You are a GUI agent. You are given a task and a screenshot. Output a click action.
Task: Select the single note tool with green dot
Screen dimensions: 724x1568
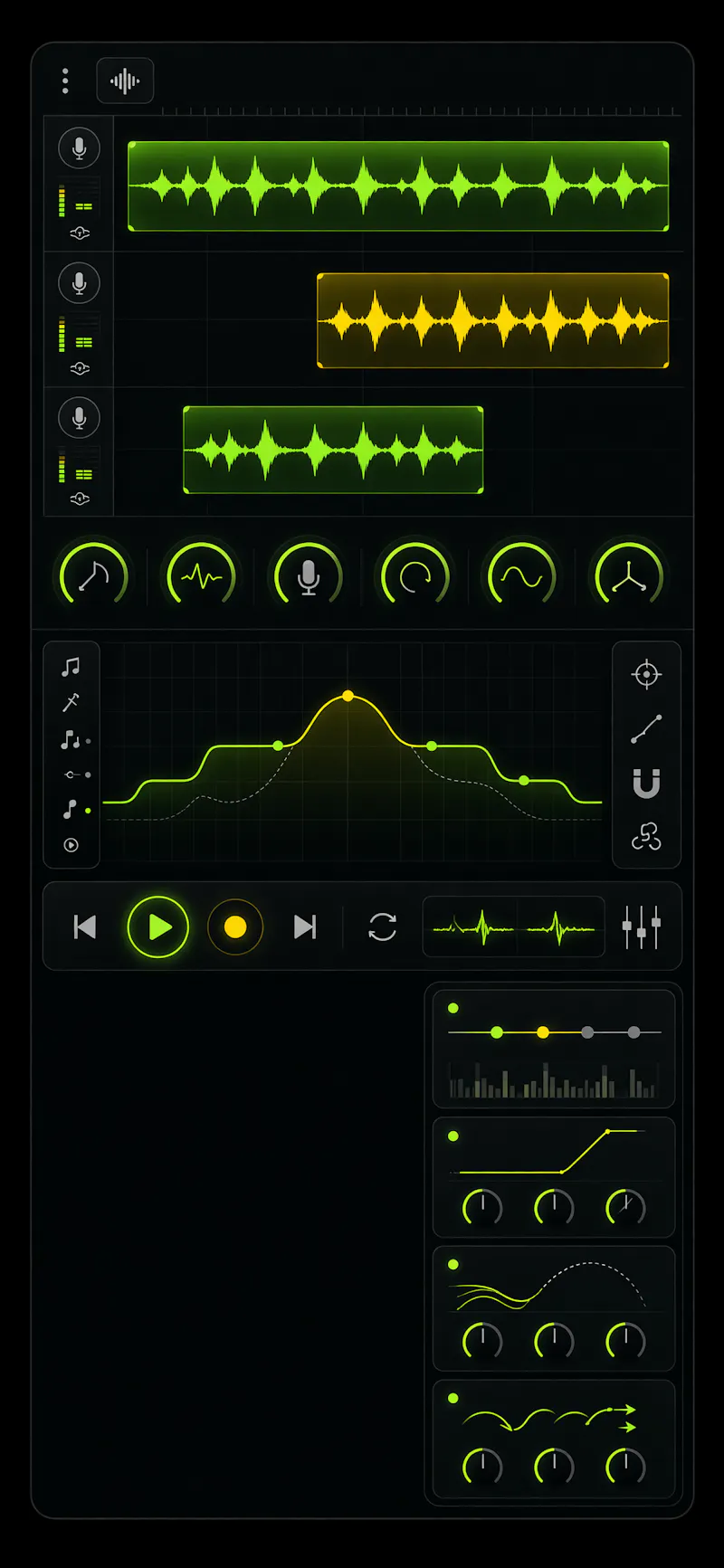[x=75, y=809]
